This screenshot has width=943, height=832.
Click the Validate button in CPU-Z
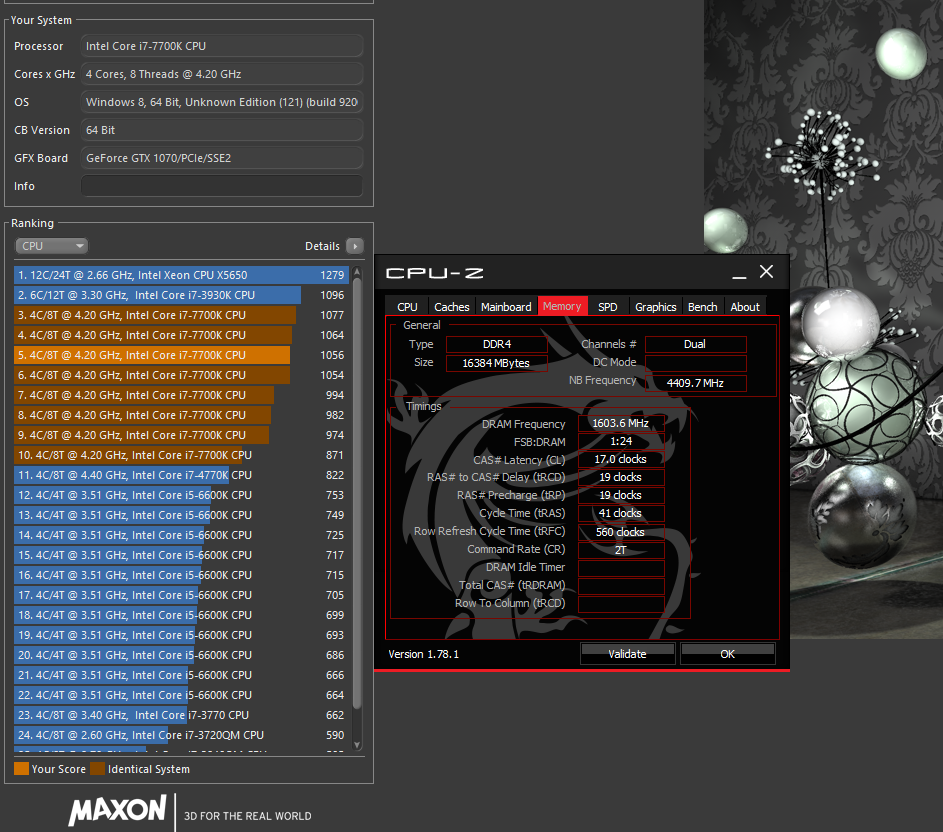click(627, 654)
